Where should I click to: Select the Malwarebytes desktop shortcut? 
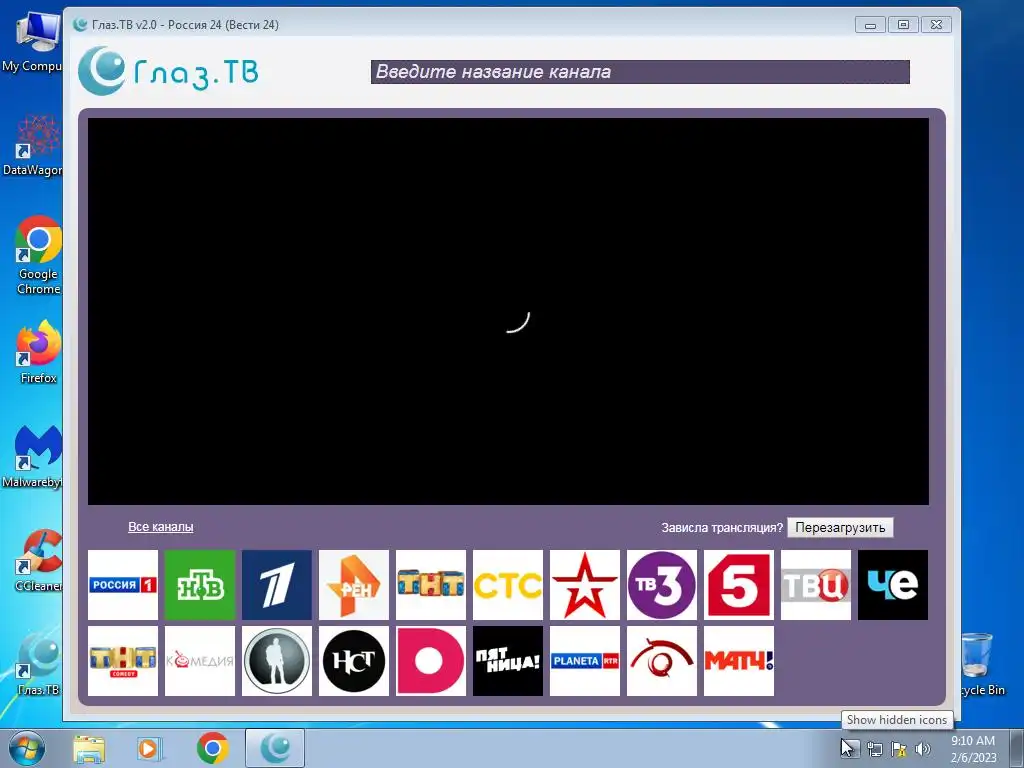coord(33,456)
